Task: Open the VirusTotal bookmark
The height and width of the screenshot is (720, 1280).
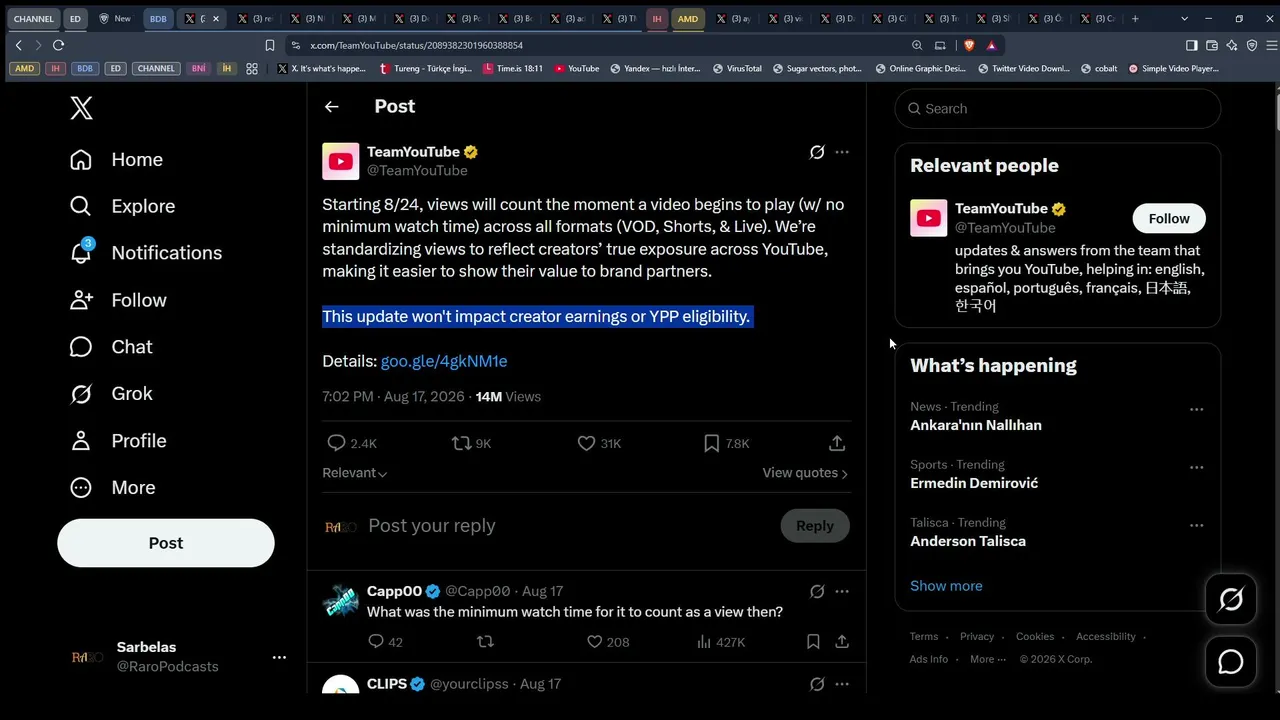Action: (737, 69)
